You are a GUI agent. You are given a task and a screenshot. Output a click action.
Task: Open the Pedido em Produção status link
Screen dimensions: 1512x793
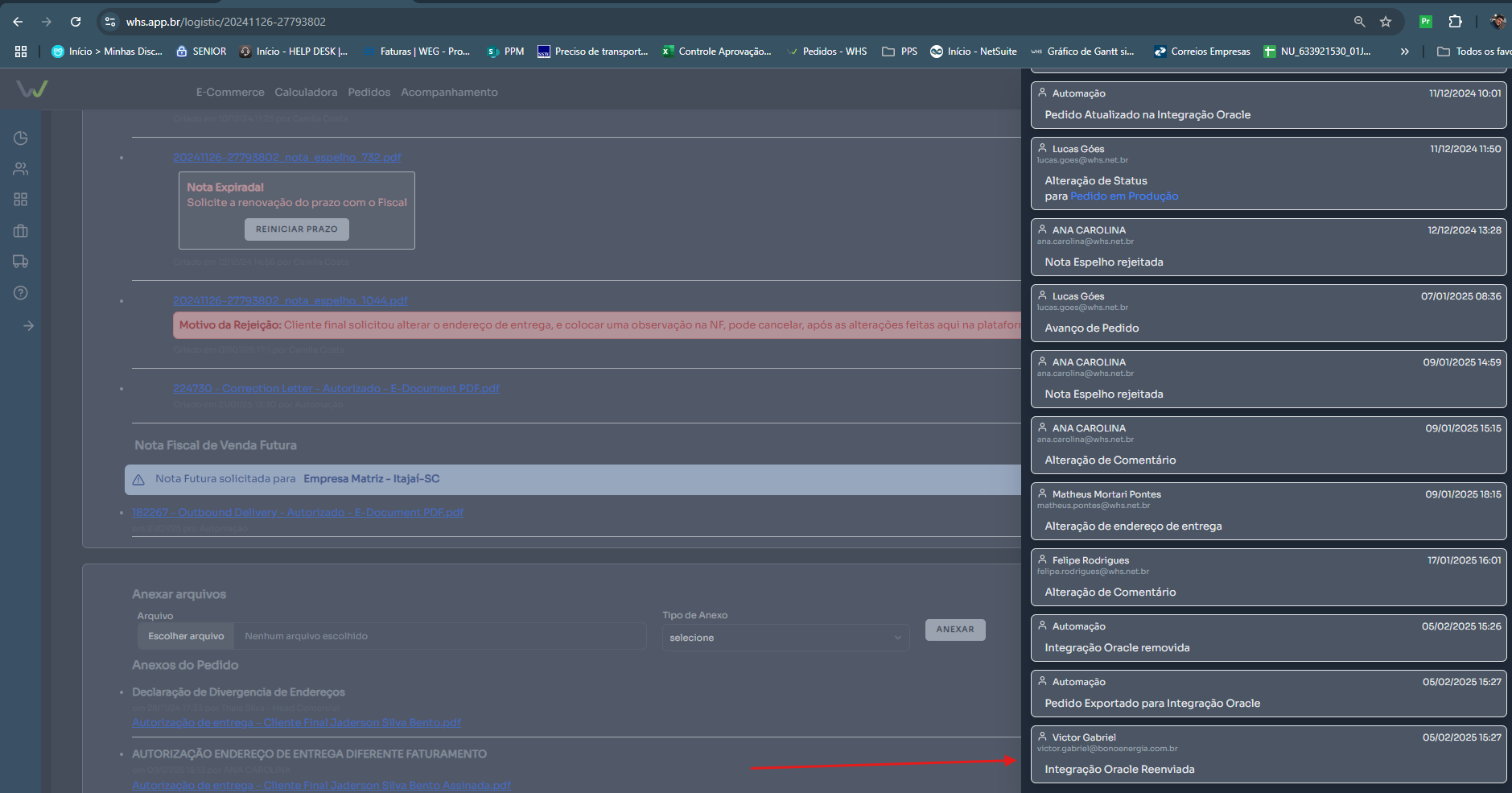tap(1124, 196)
